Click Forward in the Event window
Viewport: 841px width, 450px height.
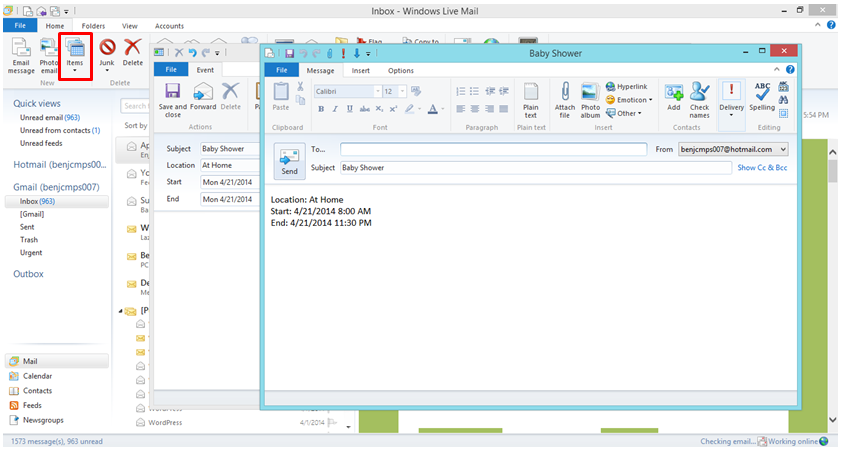pyautogui.click(x=203, y=97)
